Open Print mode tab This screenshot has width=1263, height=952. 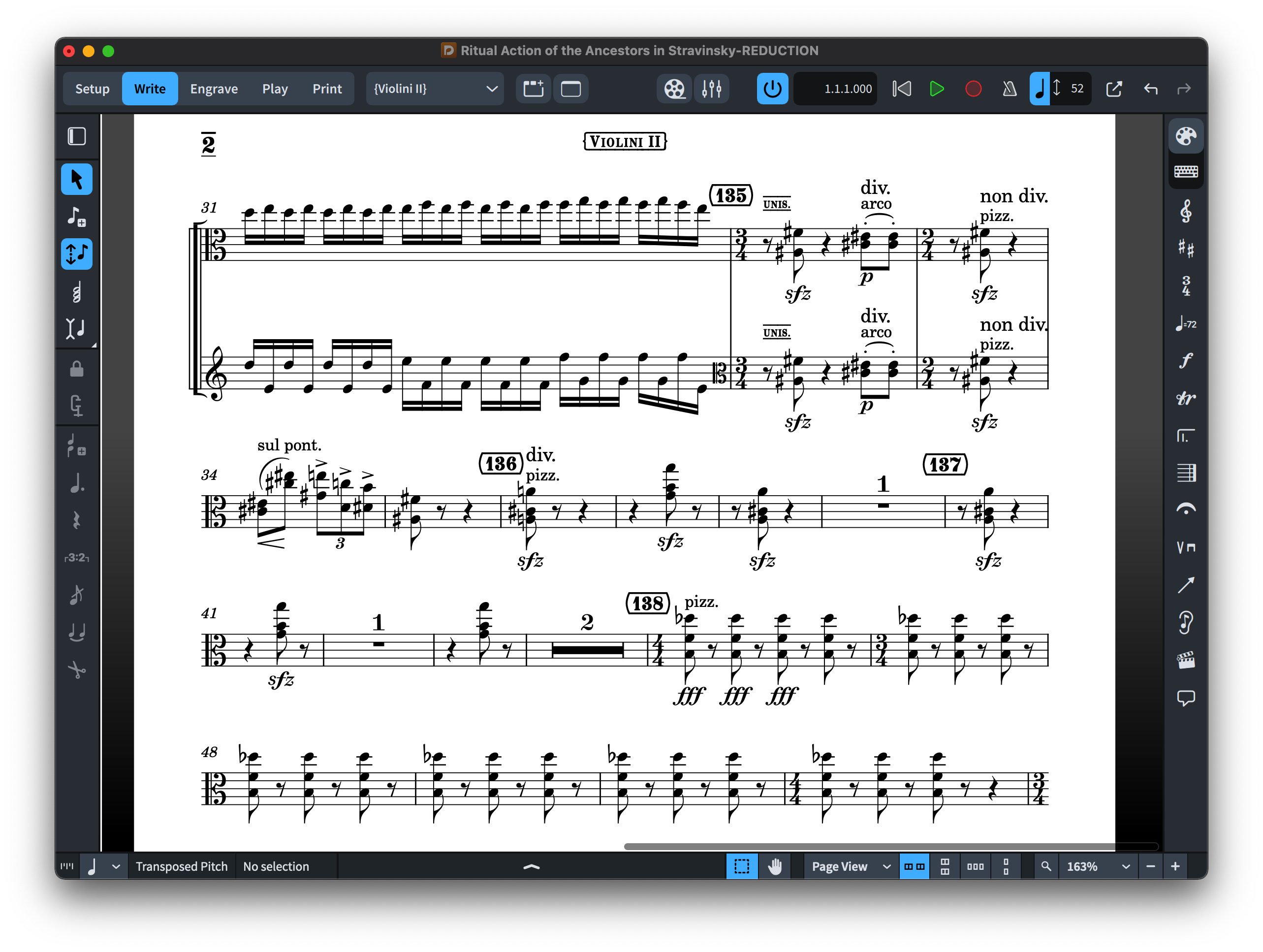pyautogui.click(x=327, y=89)
